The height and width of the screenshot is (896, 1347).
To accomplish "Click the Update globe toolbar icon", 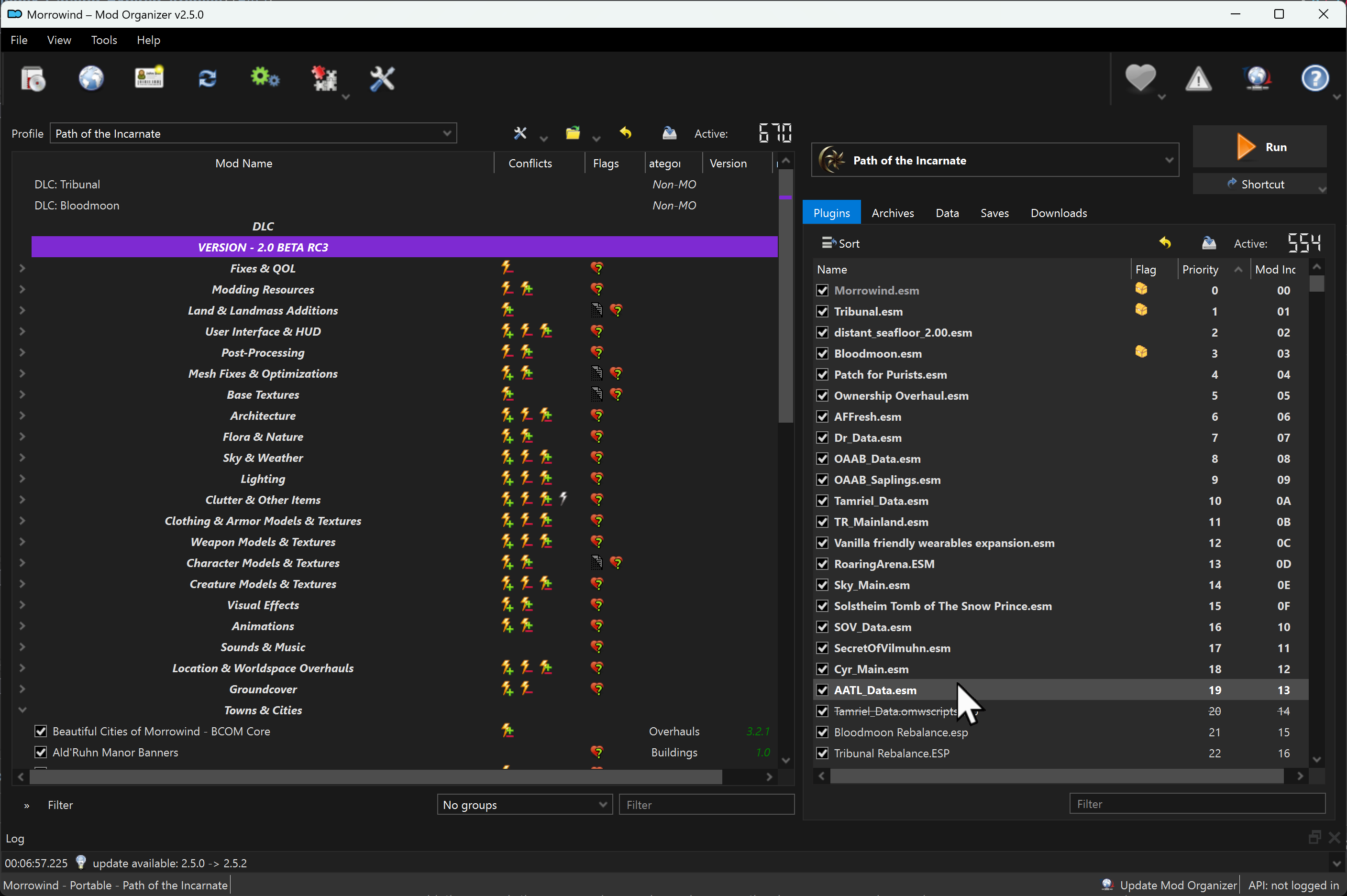I will pyautogui.click(x=1257, y=78).
